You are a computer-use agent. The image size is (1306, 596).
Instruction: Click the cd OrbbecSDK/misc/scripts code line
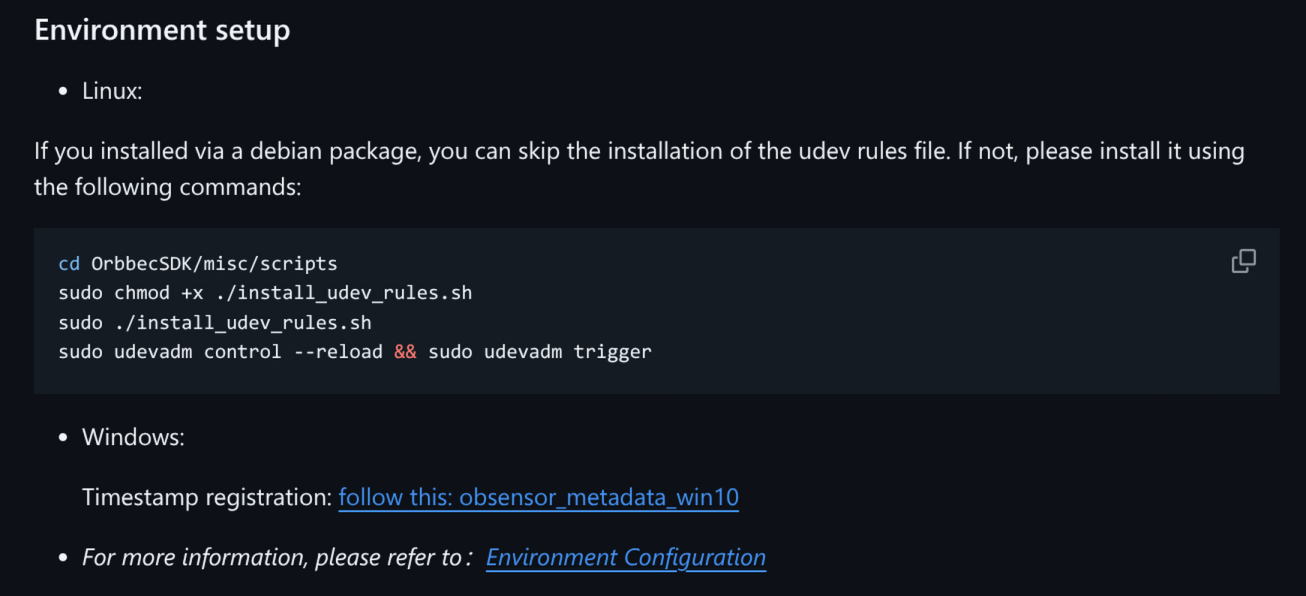pyautogui.click(x=198, y=264)
